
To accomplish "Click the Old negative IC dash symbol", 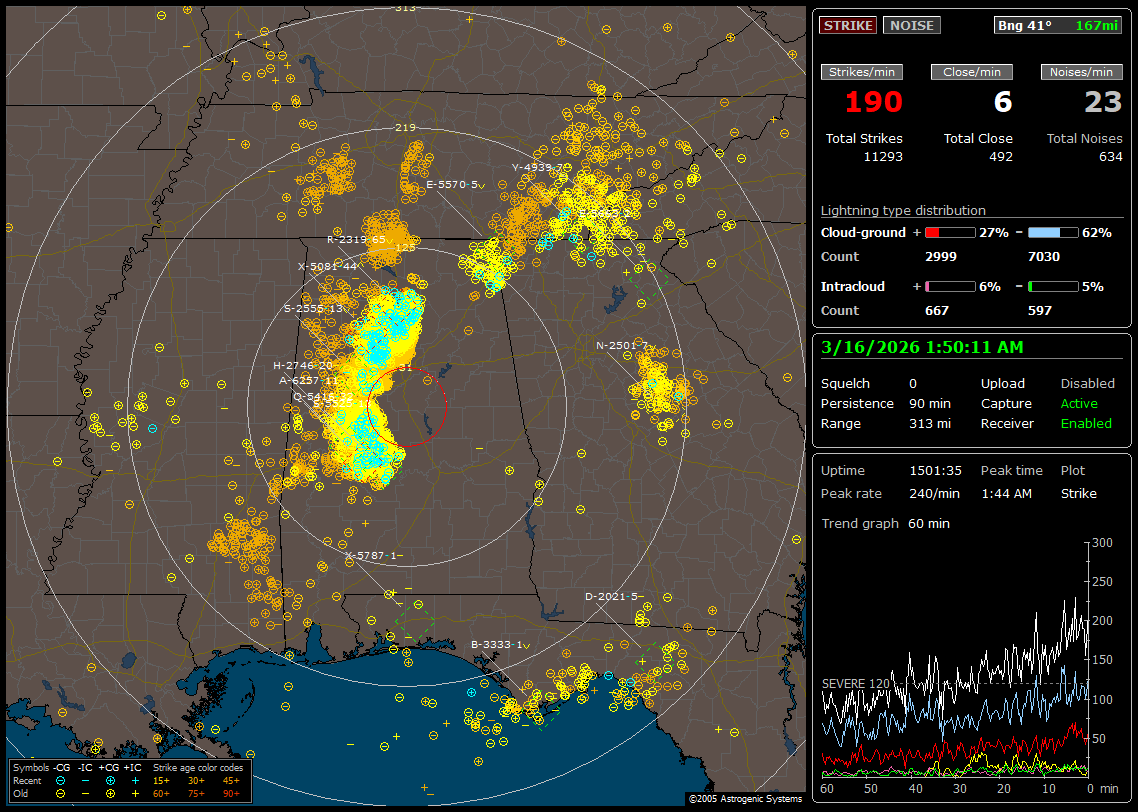I will (x=86, y=793).
